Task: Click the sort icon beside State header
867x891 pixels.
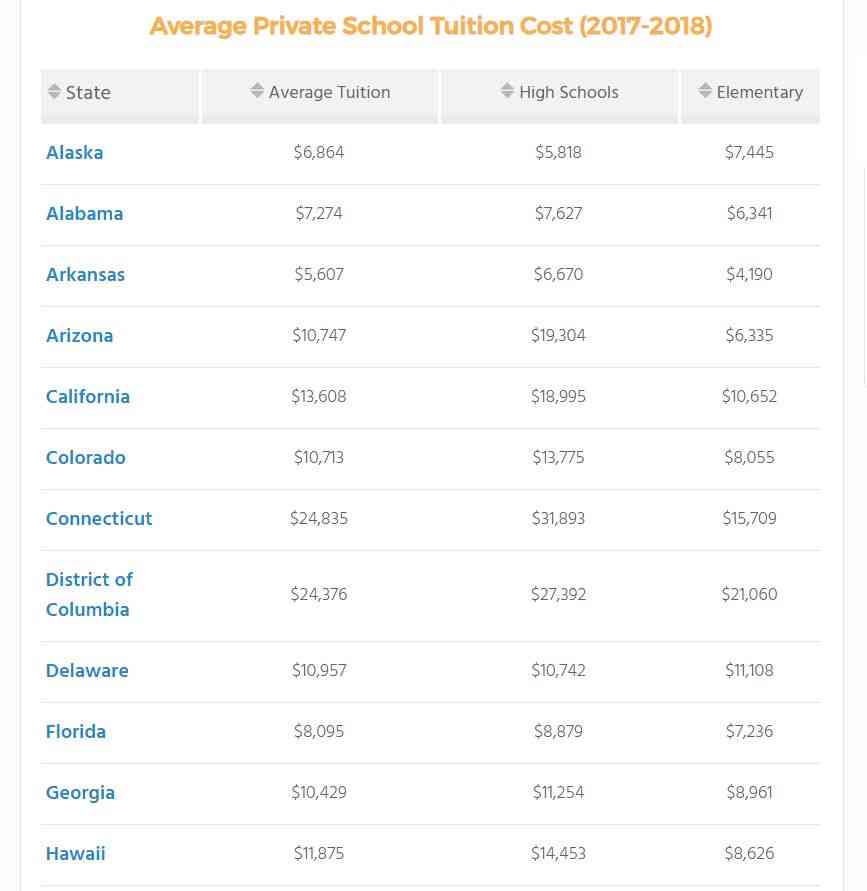Action: coord(54,92)
